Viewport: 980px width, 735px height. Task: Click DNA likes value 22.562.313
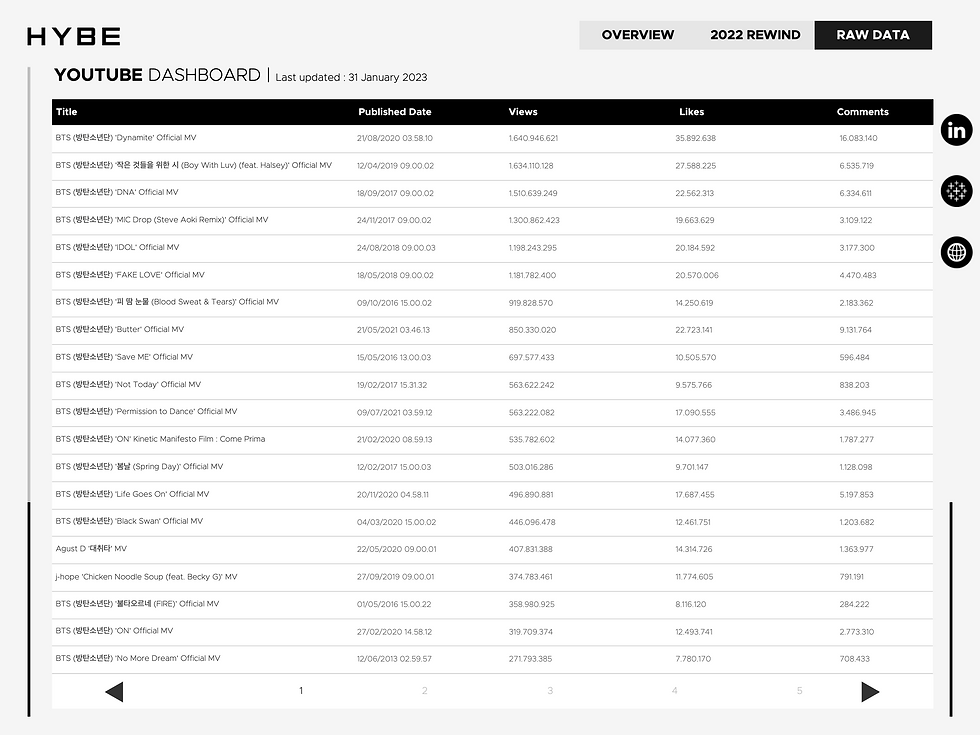(x=694, y=193)
